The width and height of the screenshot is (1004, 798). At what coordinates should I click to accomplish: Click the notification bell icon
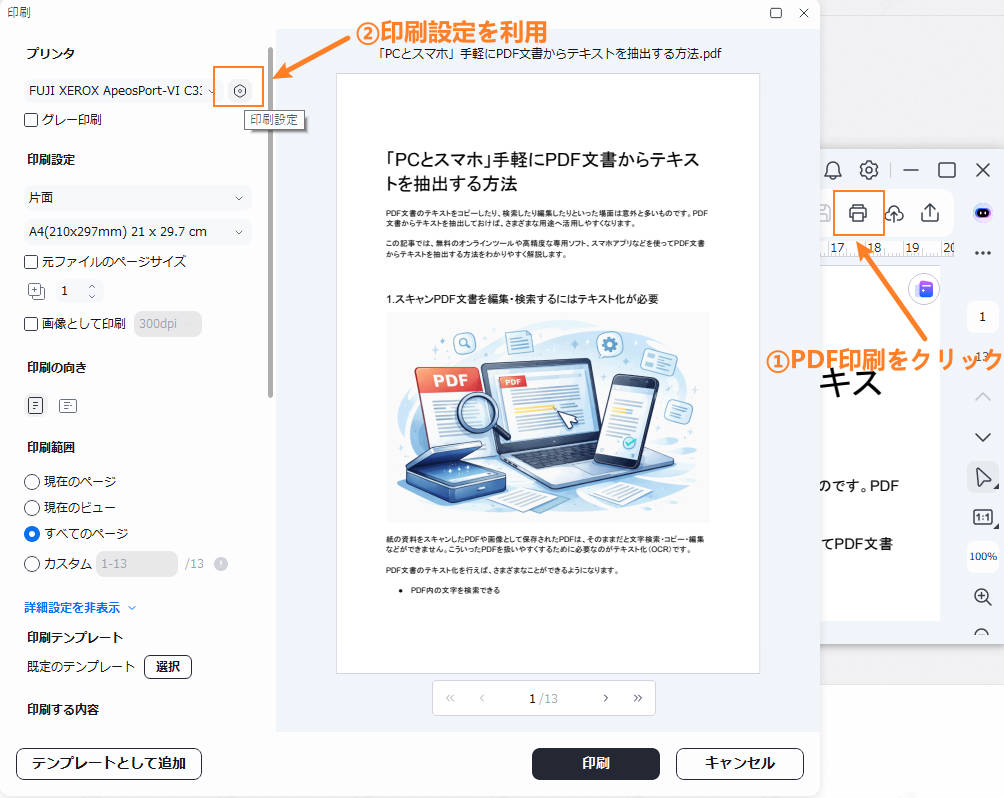point(832,170)
